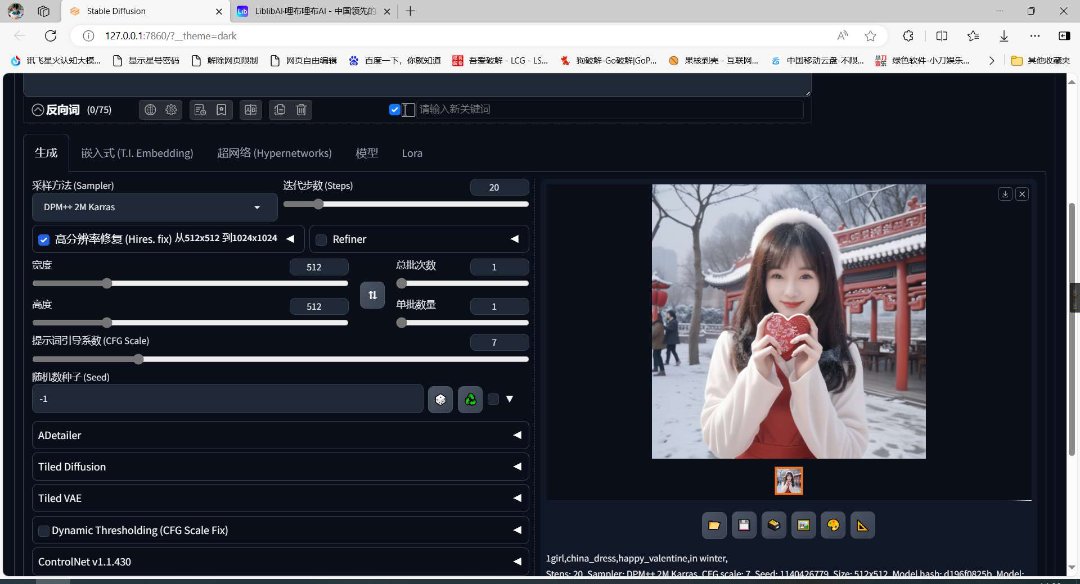This screenshot has width=1080, height=584.
Task: Expand the ADetailer section
Action: [x=280, y=435]
